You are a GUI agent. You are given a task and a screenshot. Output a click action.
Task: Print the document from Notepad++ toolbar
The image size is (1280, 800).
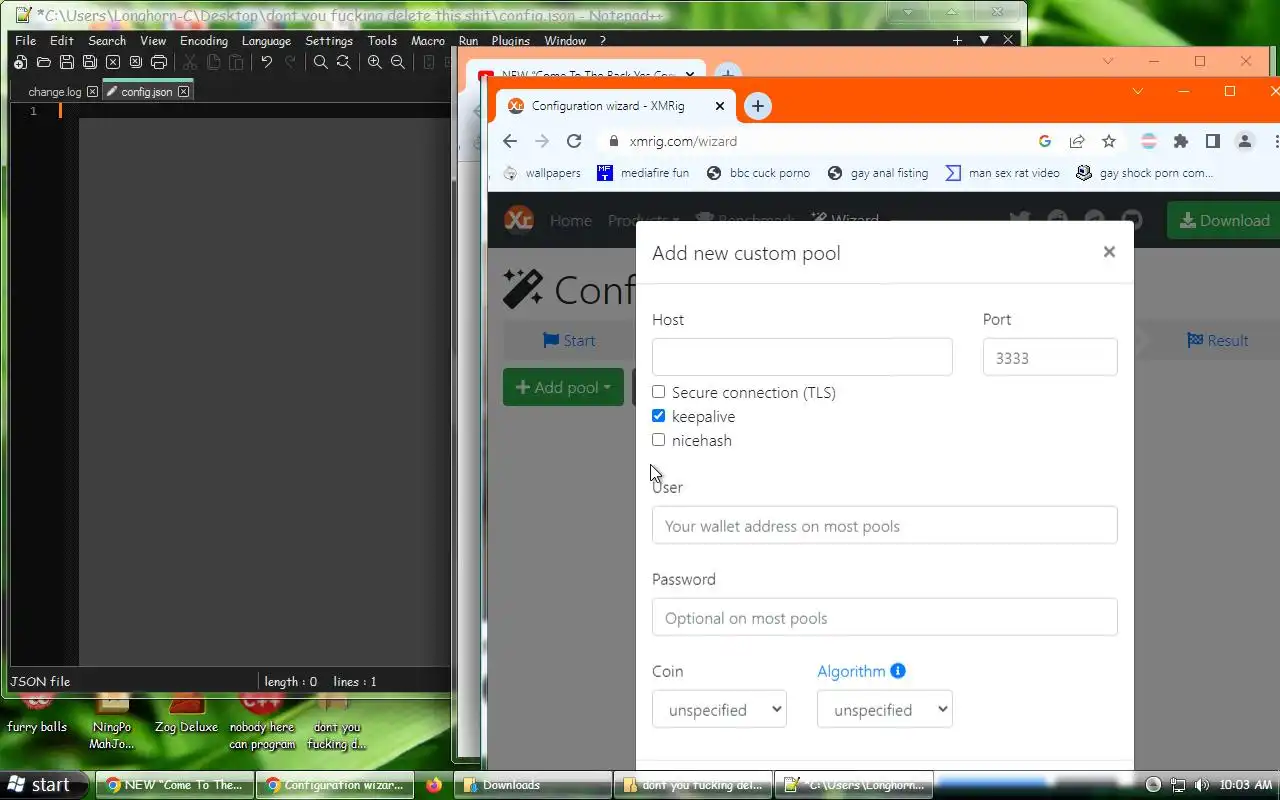click(158, 62)
